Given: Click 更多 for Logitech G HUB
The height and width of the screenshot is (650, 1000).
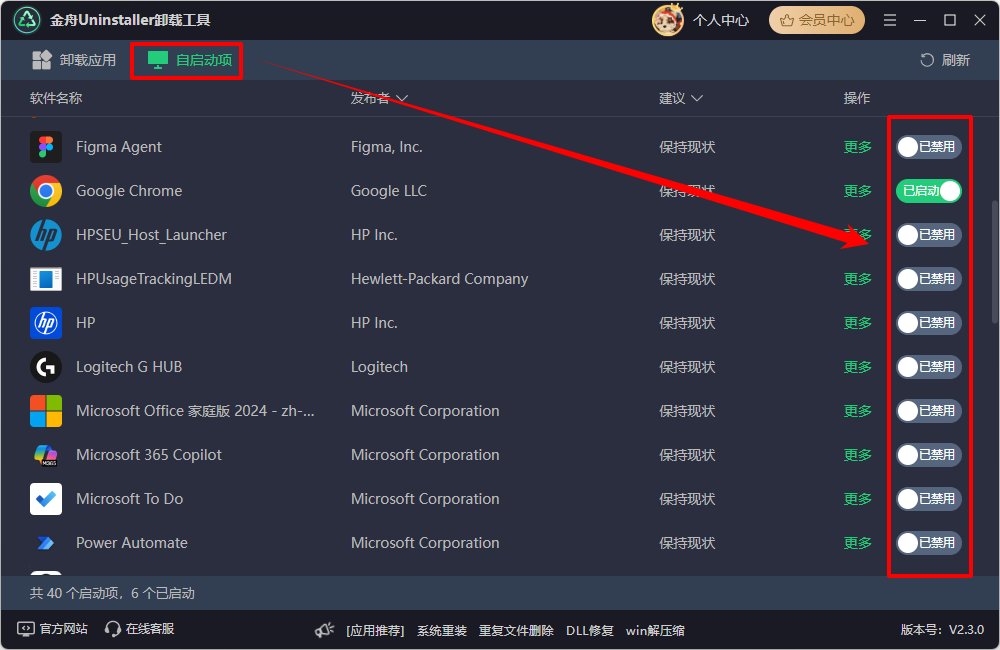Looking at the screenshot, I should coord(857,367).
